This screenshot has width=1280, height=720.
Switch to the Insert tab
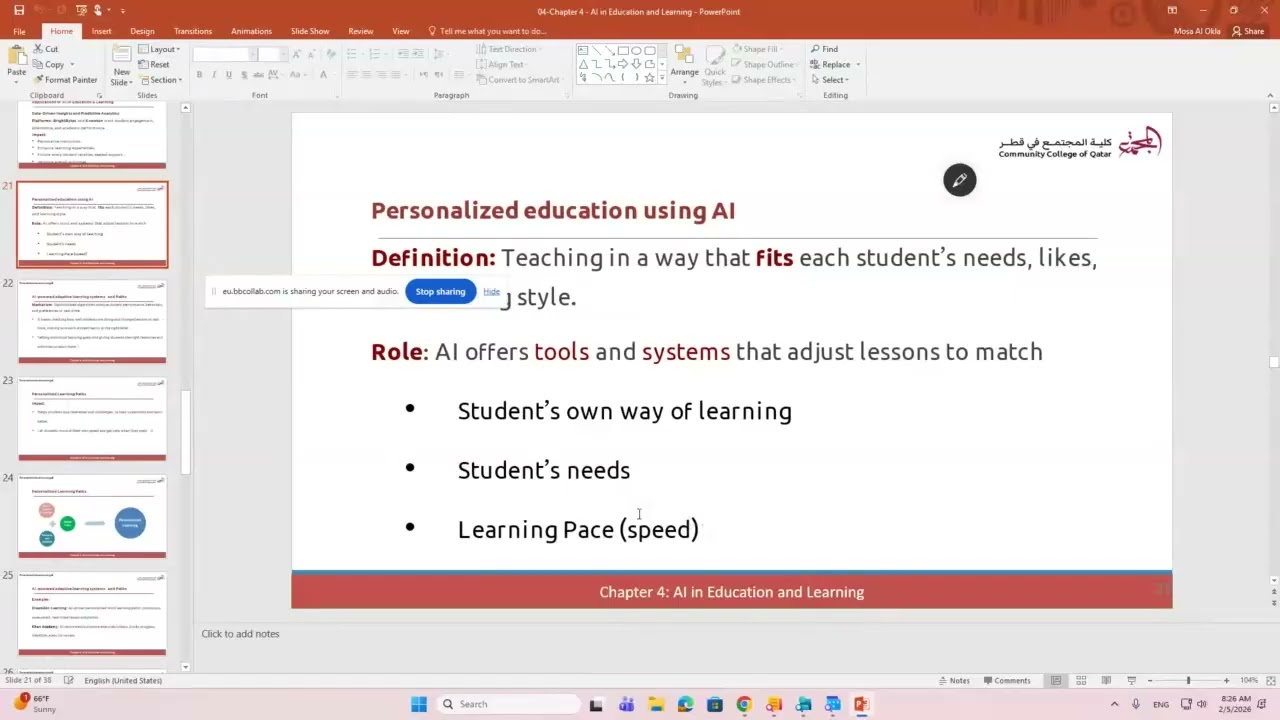click(102, 31)
